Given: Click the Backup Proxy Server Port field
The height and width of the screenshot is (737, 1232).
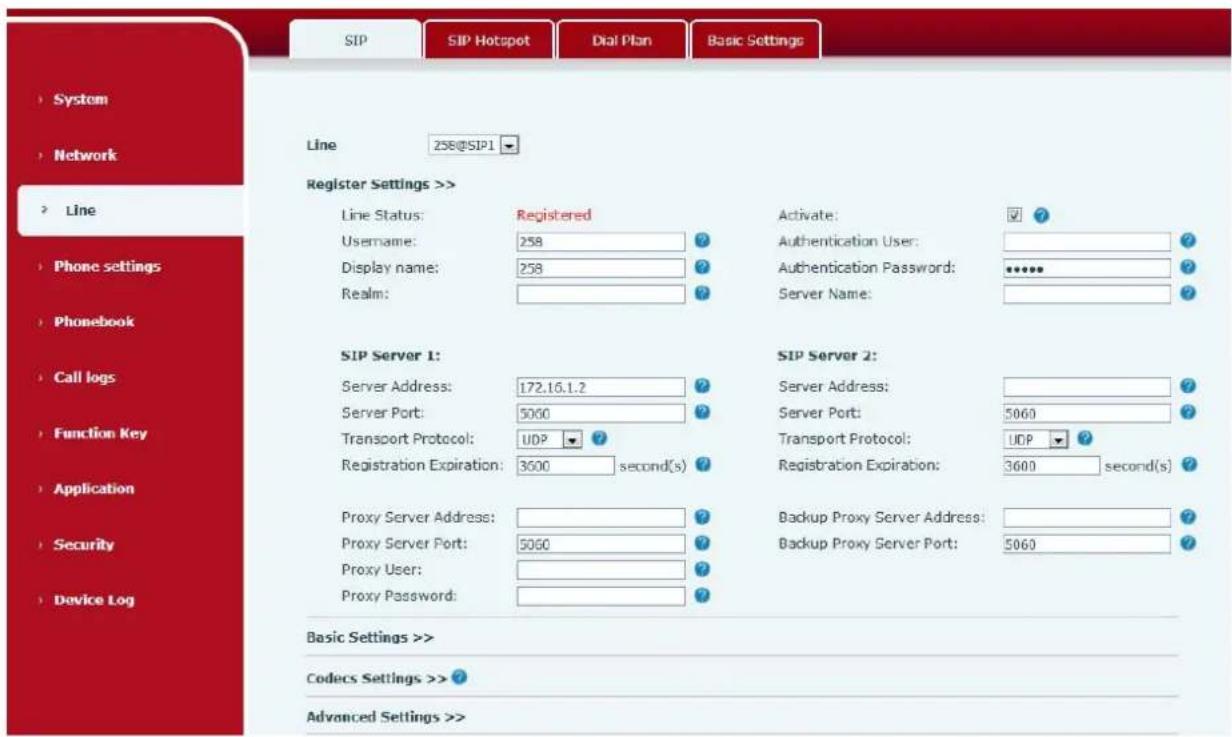Looking at the screenshot, I should point(1087,544).
